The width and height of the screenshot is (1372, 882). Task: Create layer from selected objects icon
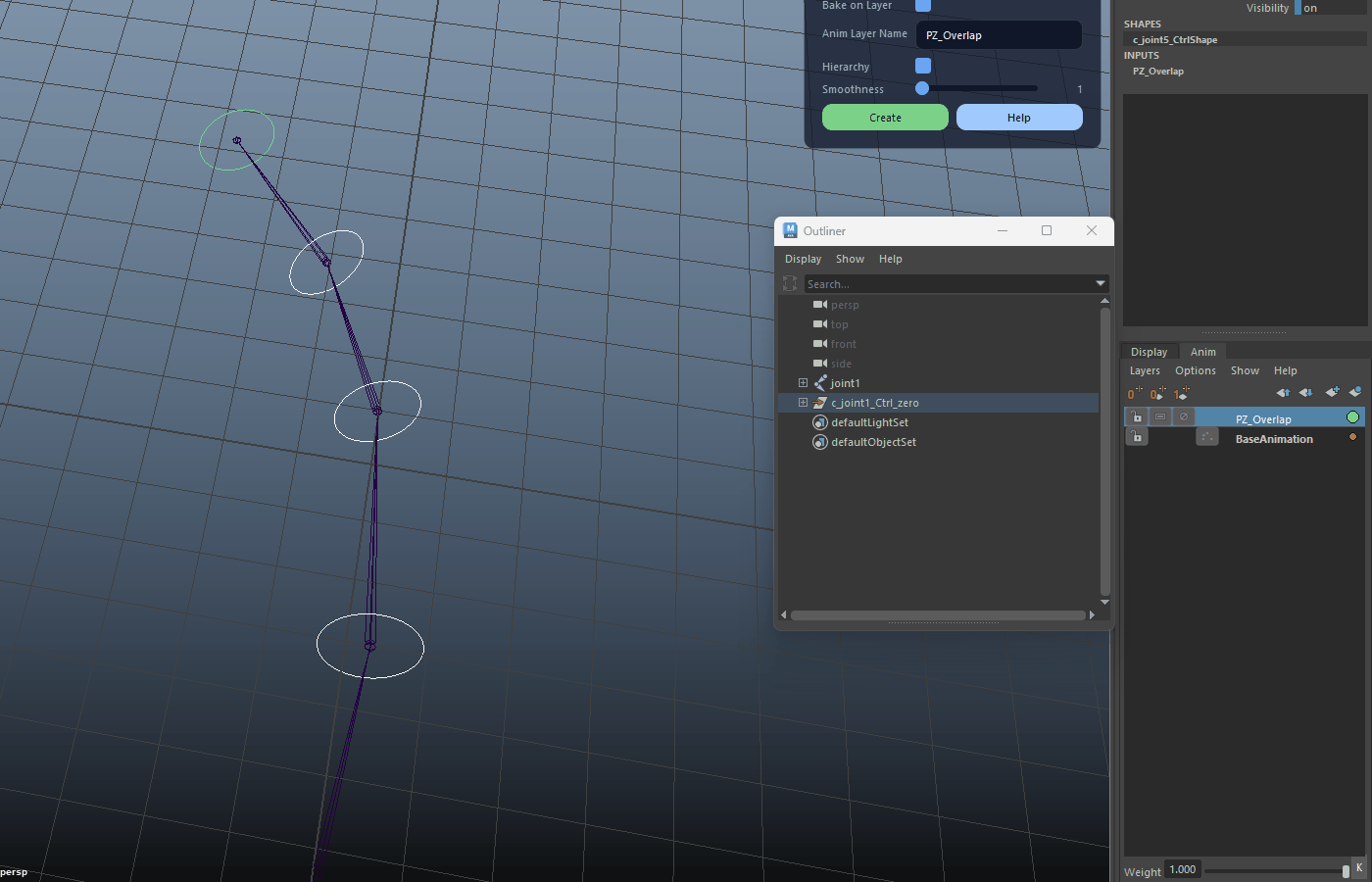pyautogui.click(x=1354, y=393)
